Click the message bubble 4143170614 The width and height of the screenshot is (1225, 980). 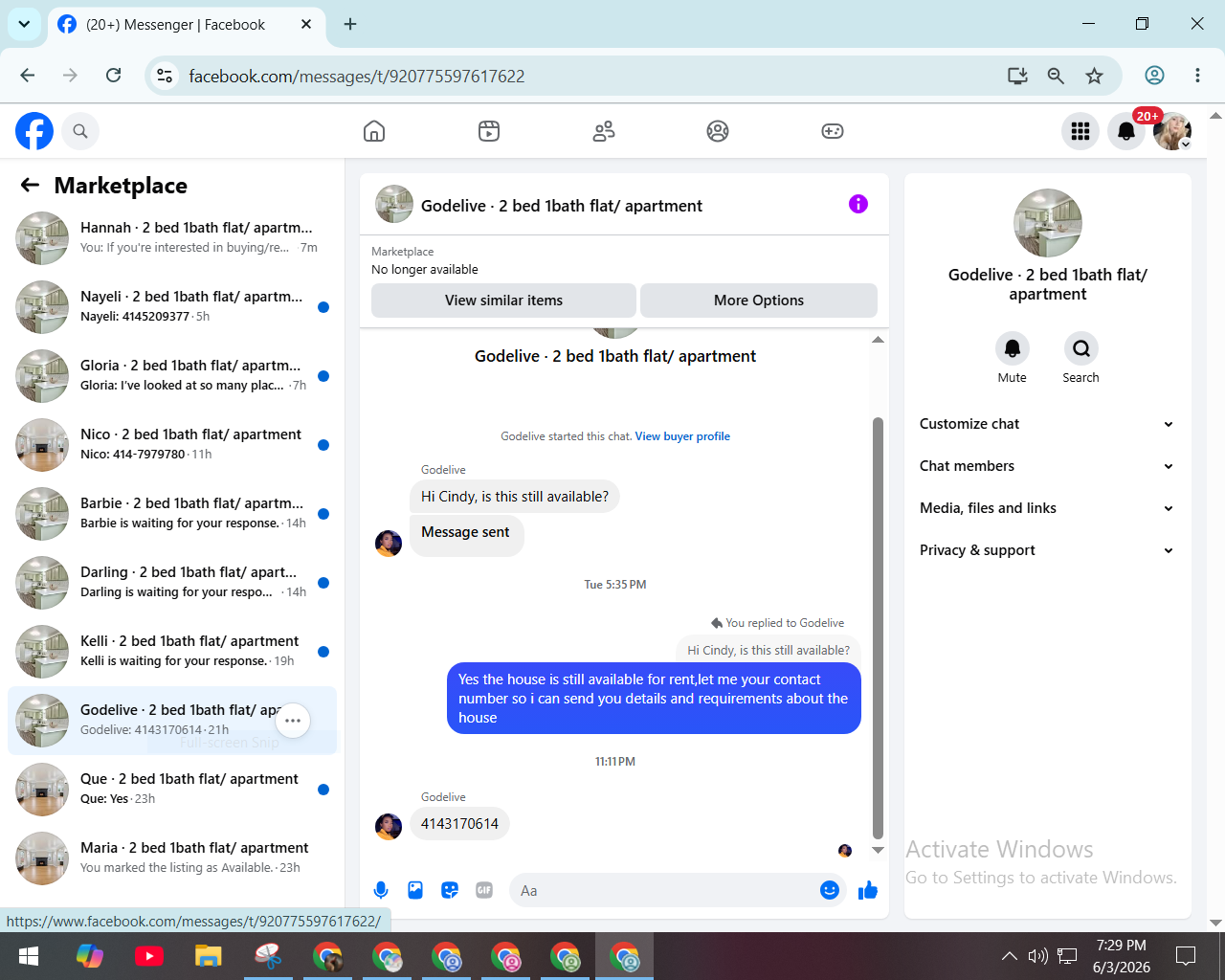tap(459, 824)
